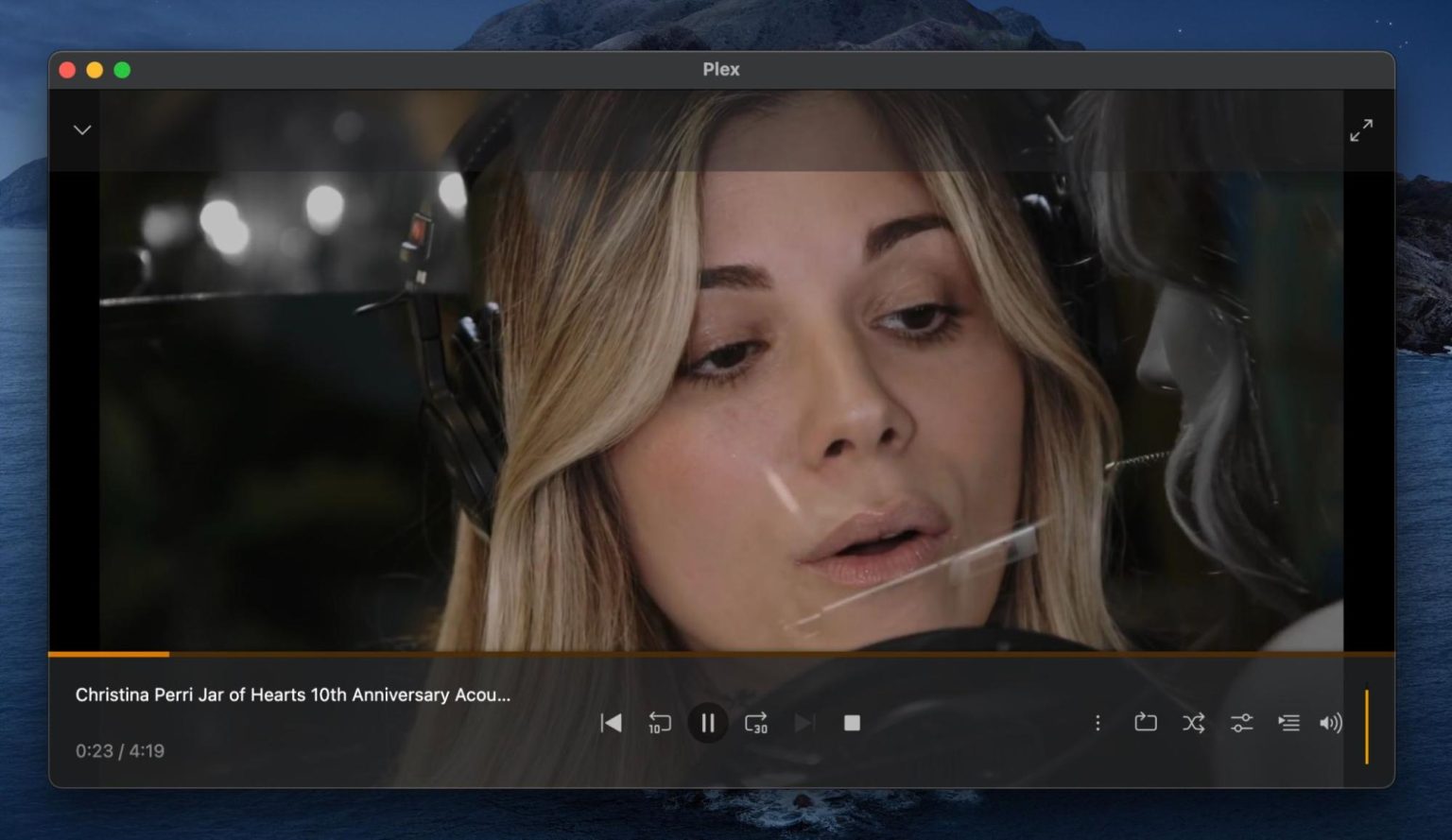Skip to the previous track
Viewport: 1452px width, 840px height.
tap(611, 723)
